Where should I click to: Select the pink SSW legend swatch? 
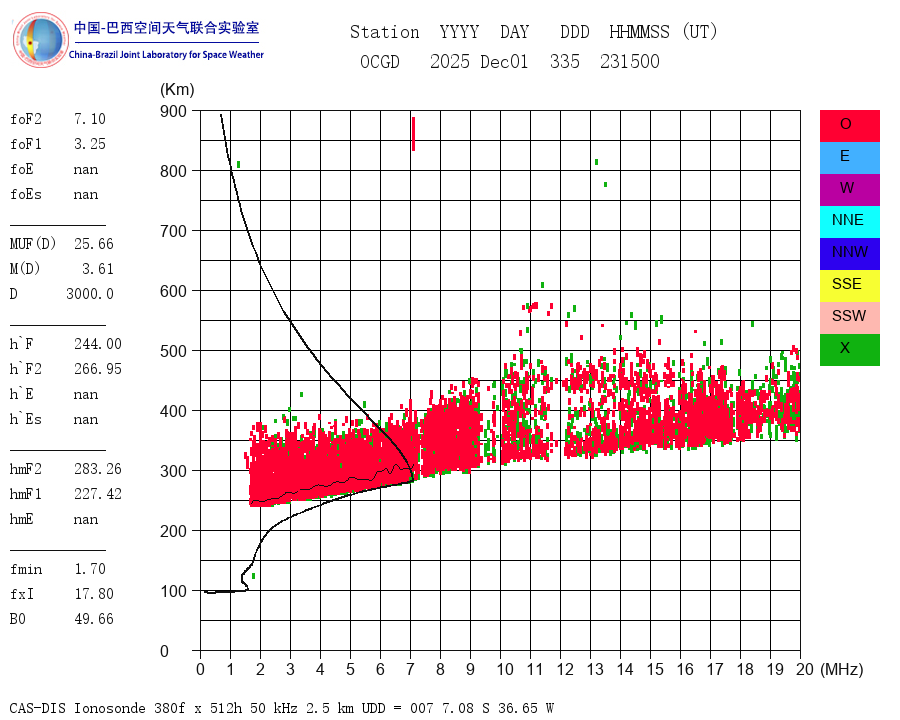click(x=849, y=318)
